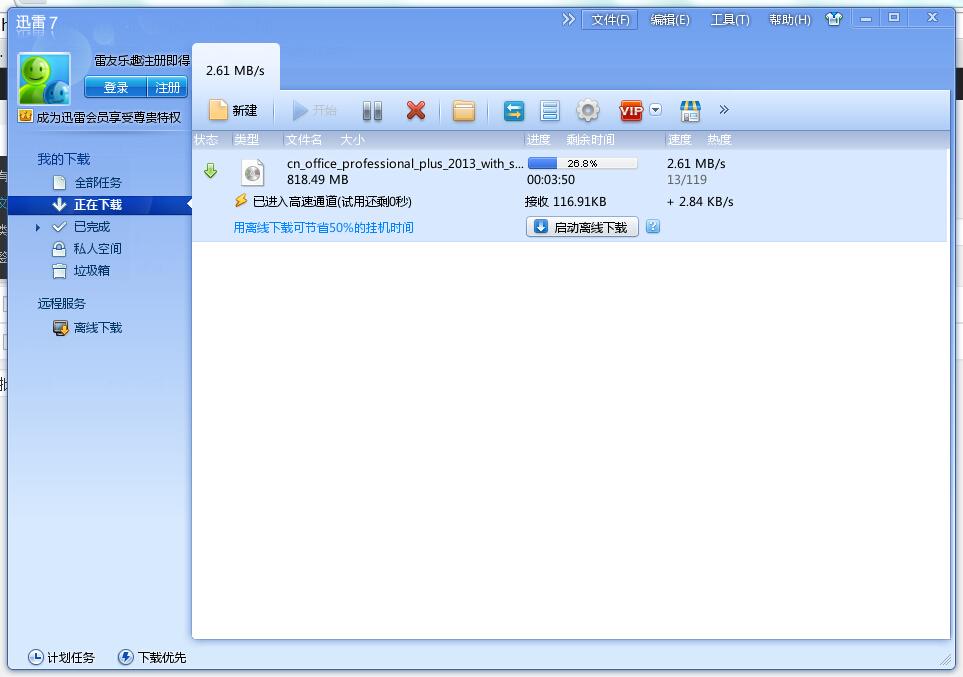Image resolution: width=963 pixels, height=677 pixels.
Task: Click the list view toolbar icon
Action: 550,111
